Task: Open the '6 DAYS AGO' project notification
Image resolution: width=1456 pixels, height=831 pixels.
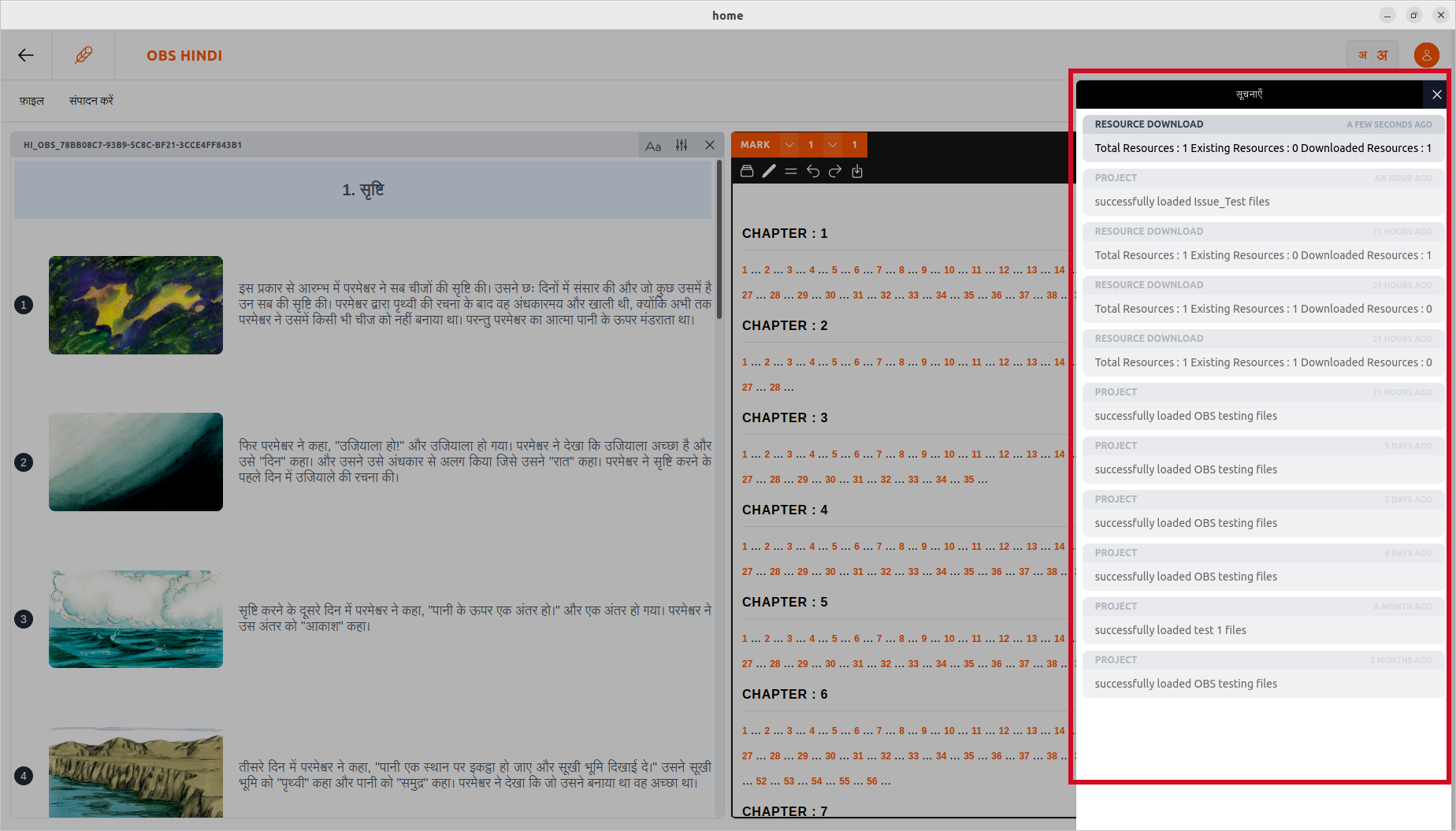Action: coord(1263,567)
